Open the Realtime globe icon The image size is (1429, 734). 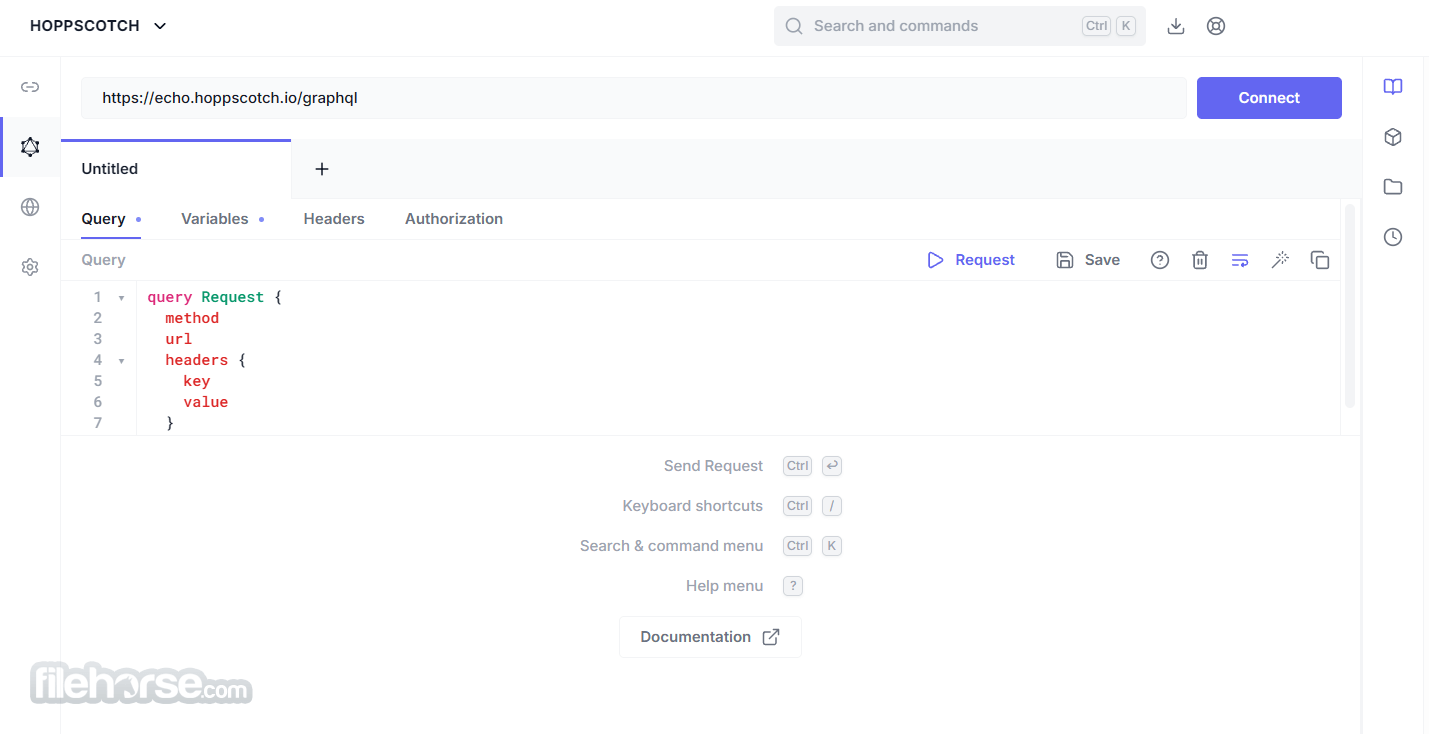pyautogui.click(x=30, y=207)
